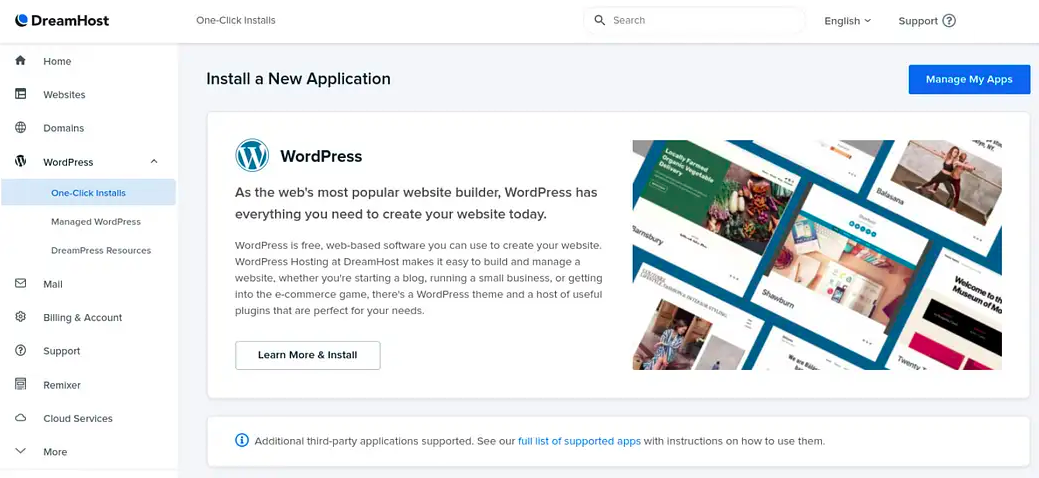Image resolution: width=1039 pixels, height=478 pixels.
Task: Click the More sidebar label
Action: coord(55,451)
